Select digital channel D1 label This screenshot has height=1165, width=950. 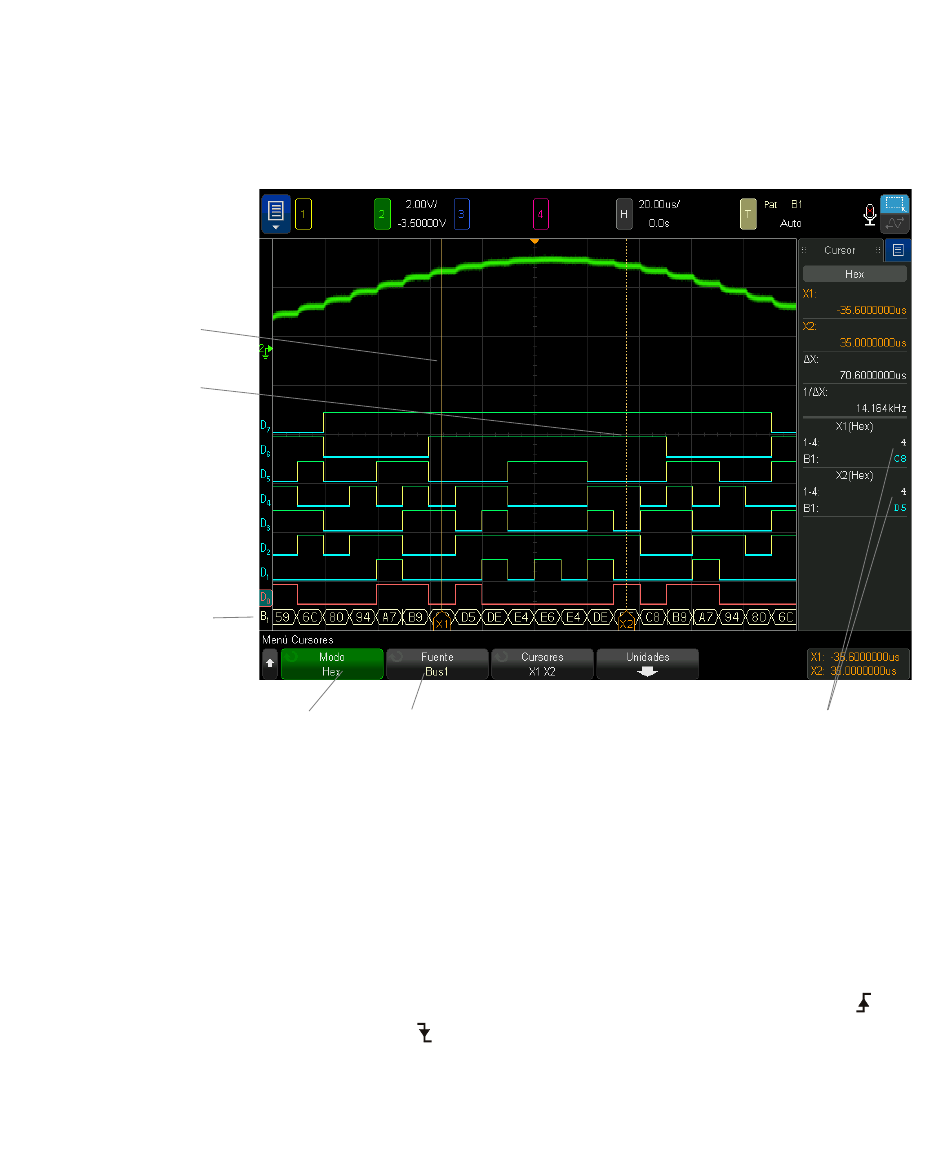[265, 573]
